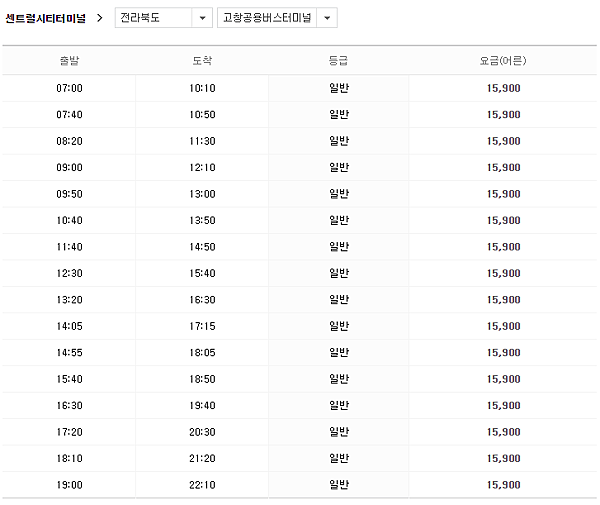Viewport: 600px width, 505px height.
Task: Click the 출발 column header
Action: 69,61
